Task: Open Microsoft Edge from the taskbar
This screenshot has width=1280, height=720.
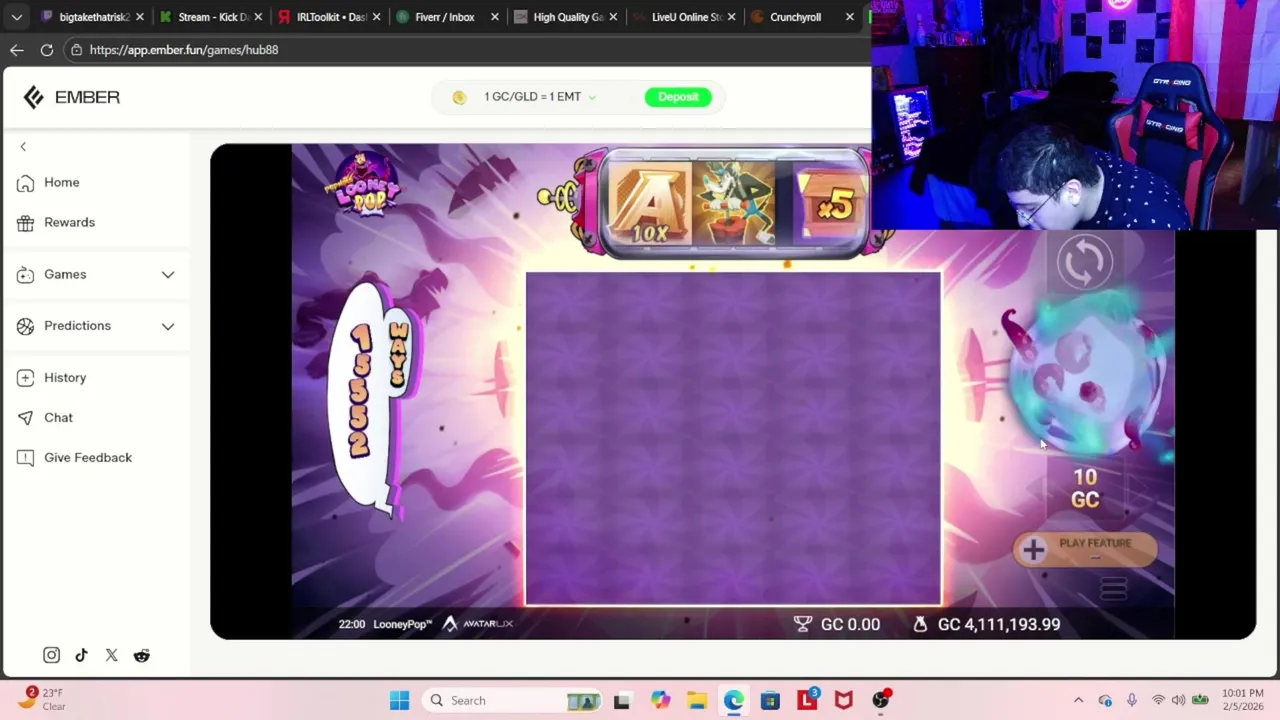Action: pyautogui.click(x=734, y=700)
